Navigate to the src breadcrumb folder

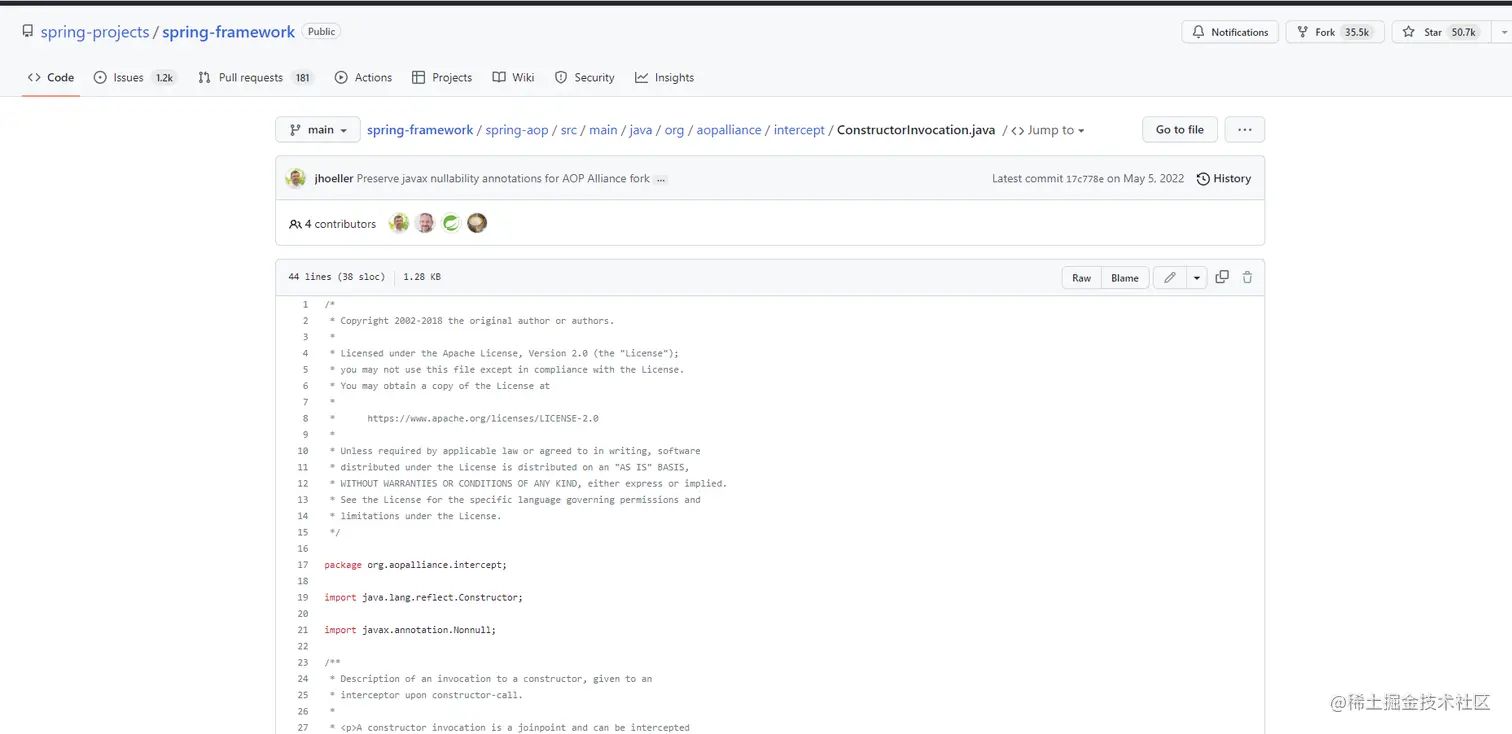(569, 130)
